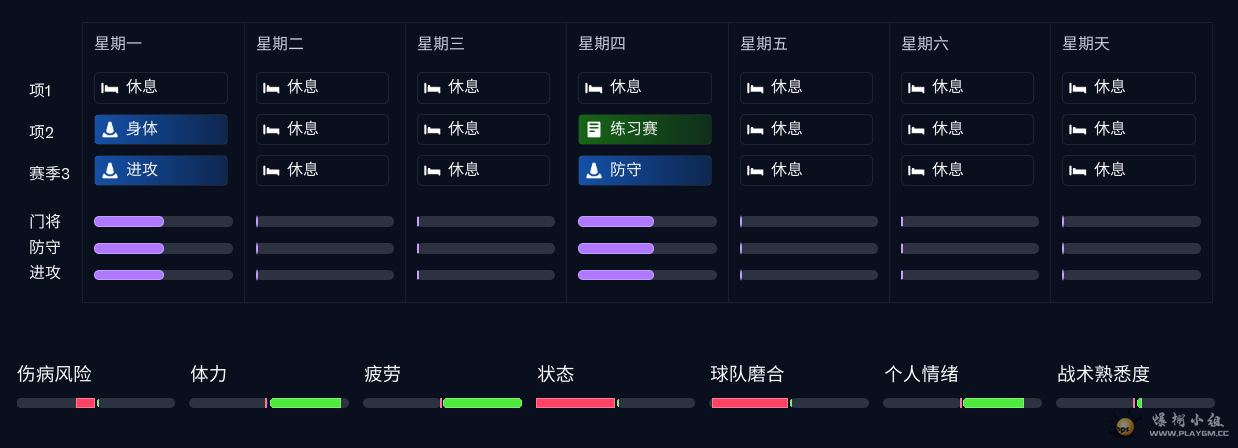Pick Friday 项1 休息 slot
Viewport: 1238px width, 448px height.
tap(806, 88)
